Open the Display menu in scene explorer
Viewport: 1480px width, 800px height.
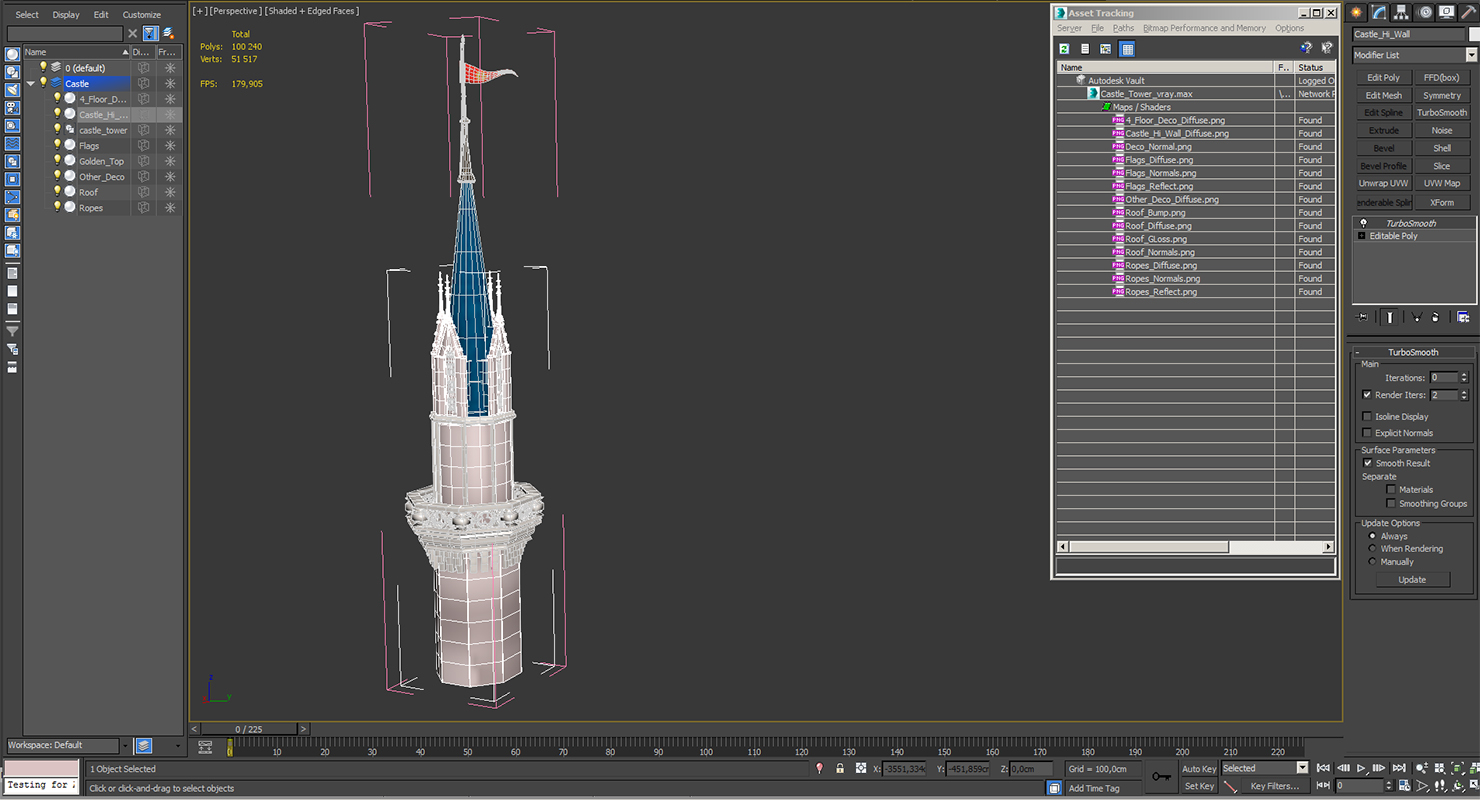tap(66, 15)
